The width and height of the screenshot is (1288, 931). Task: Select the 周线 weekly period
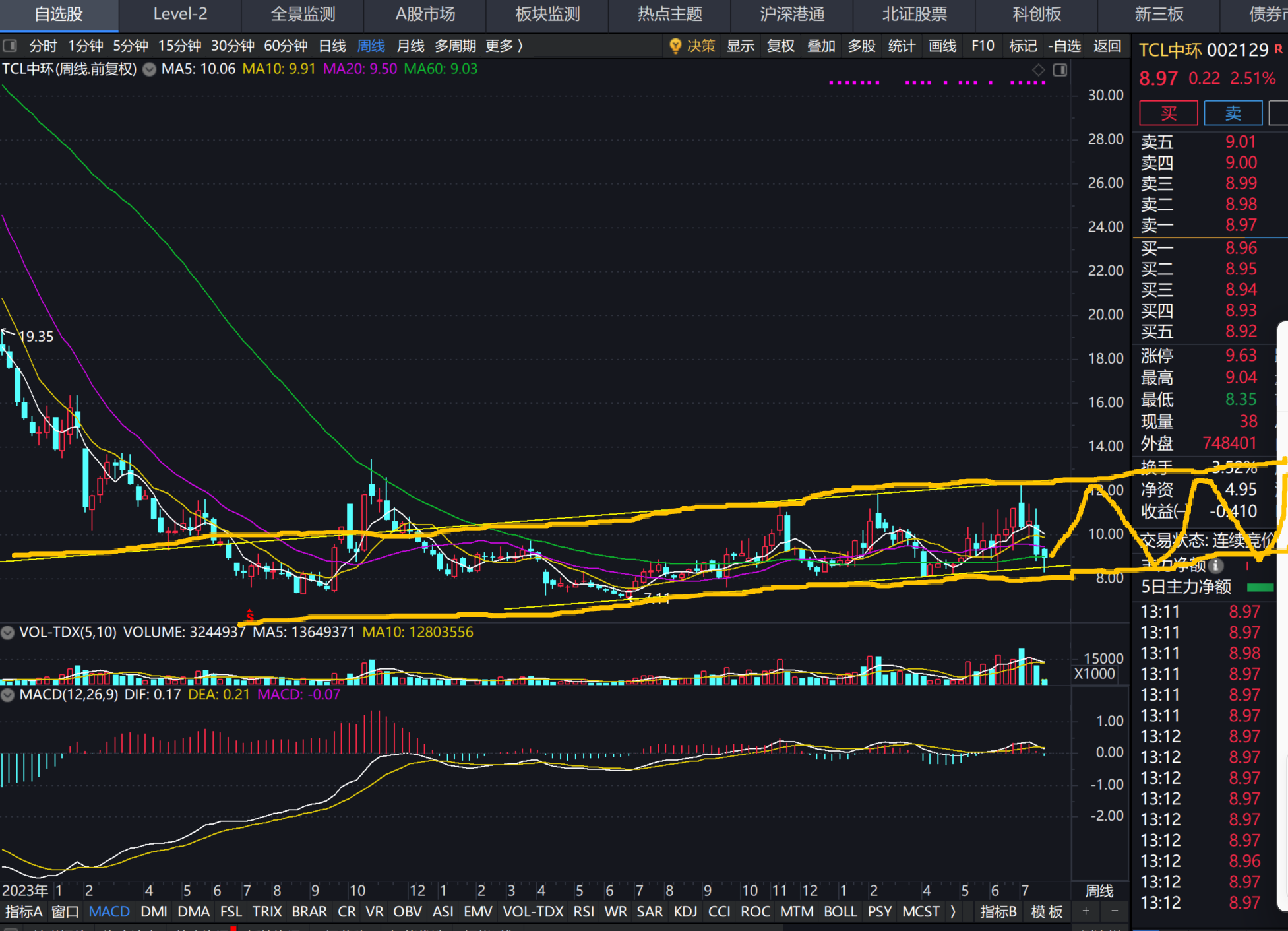(x=371, y=46)
